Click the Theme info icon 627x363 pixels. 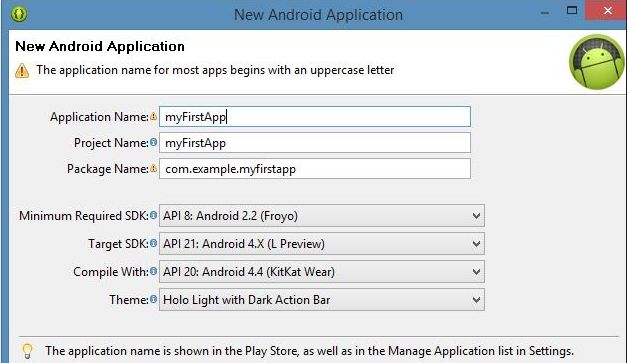click(154, 299)
